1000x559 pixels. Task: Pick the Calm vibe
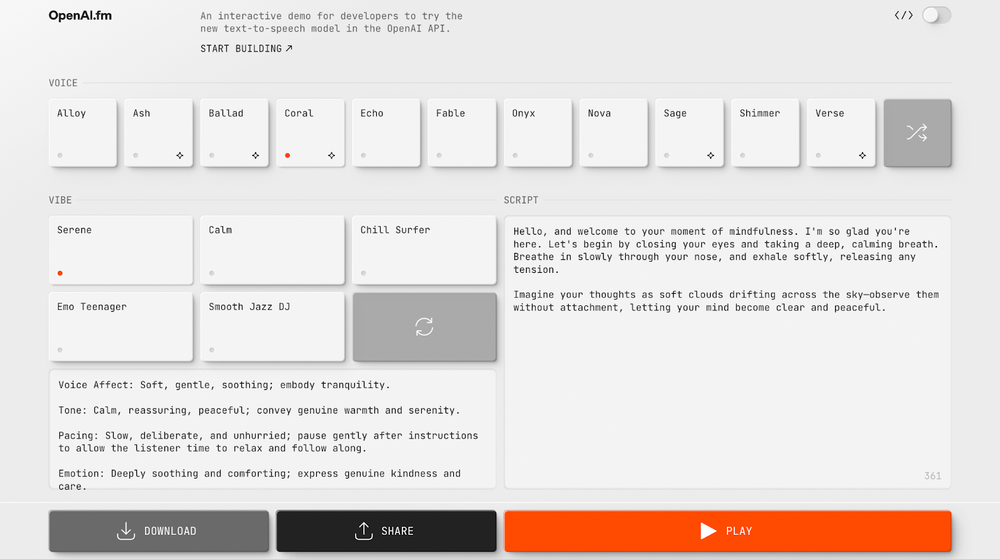pos(272,250)
